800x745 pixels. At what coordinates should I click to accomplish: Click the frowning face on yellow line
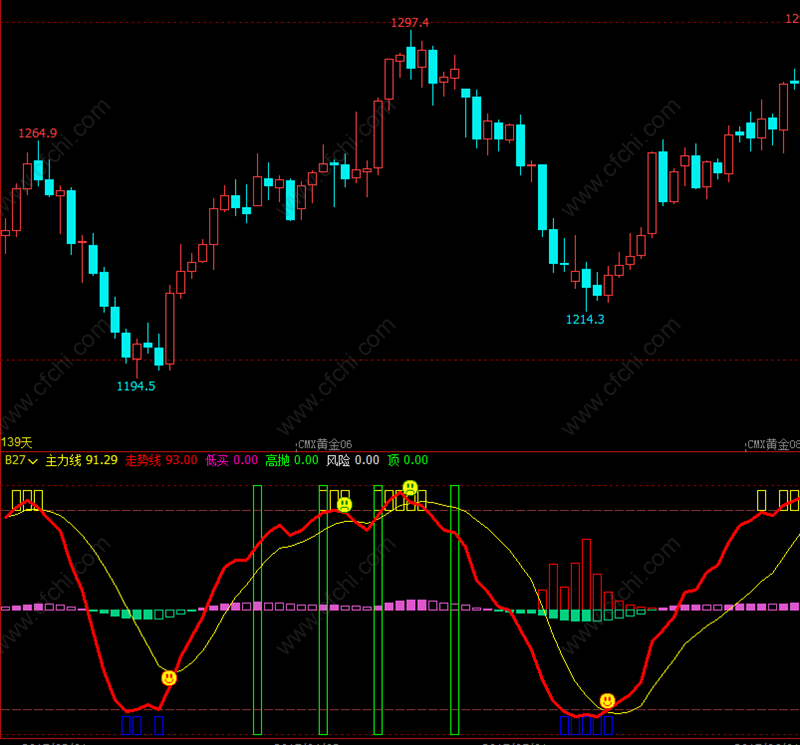pyautogui.click(x=344, y=505)
